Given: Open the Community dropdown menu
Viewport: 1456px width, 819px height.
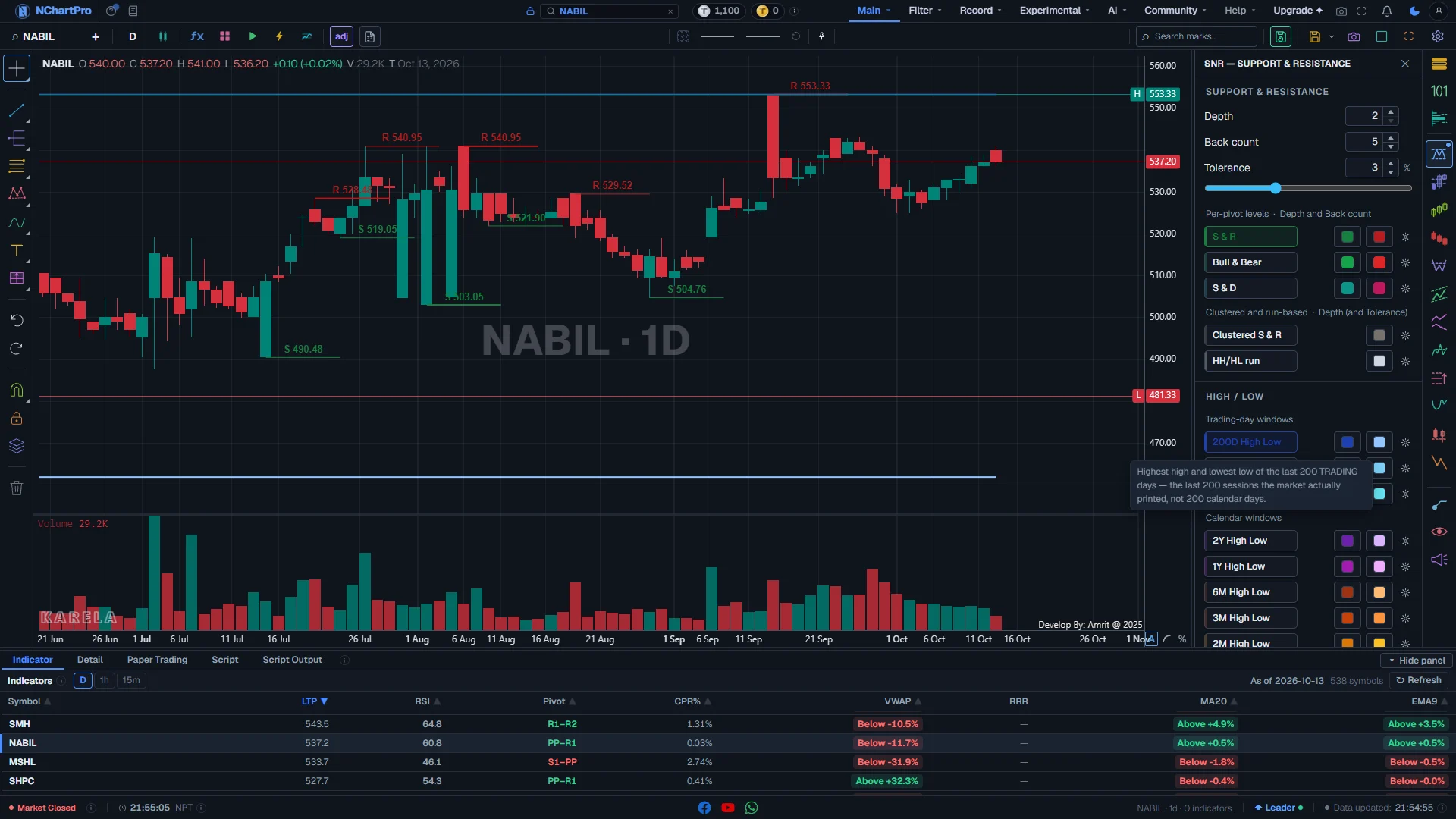Looking at the screenshot, I should [1175, 11].
